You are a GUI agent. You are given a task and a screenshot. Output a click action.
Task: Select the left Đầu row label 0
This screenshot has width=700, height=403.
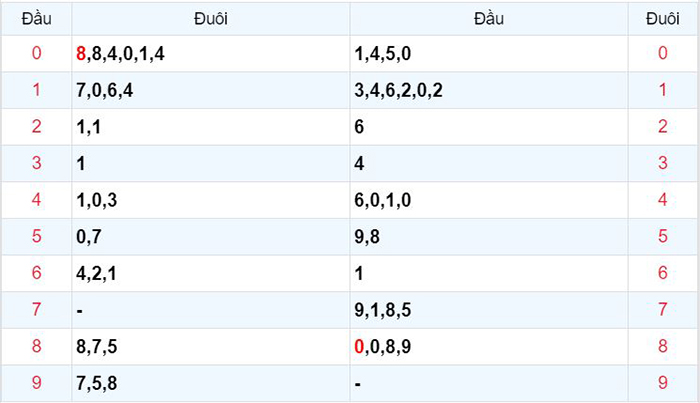tap(36, 54)
